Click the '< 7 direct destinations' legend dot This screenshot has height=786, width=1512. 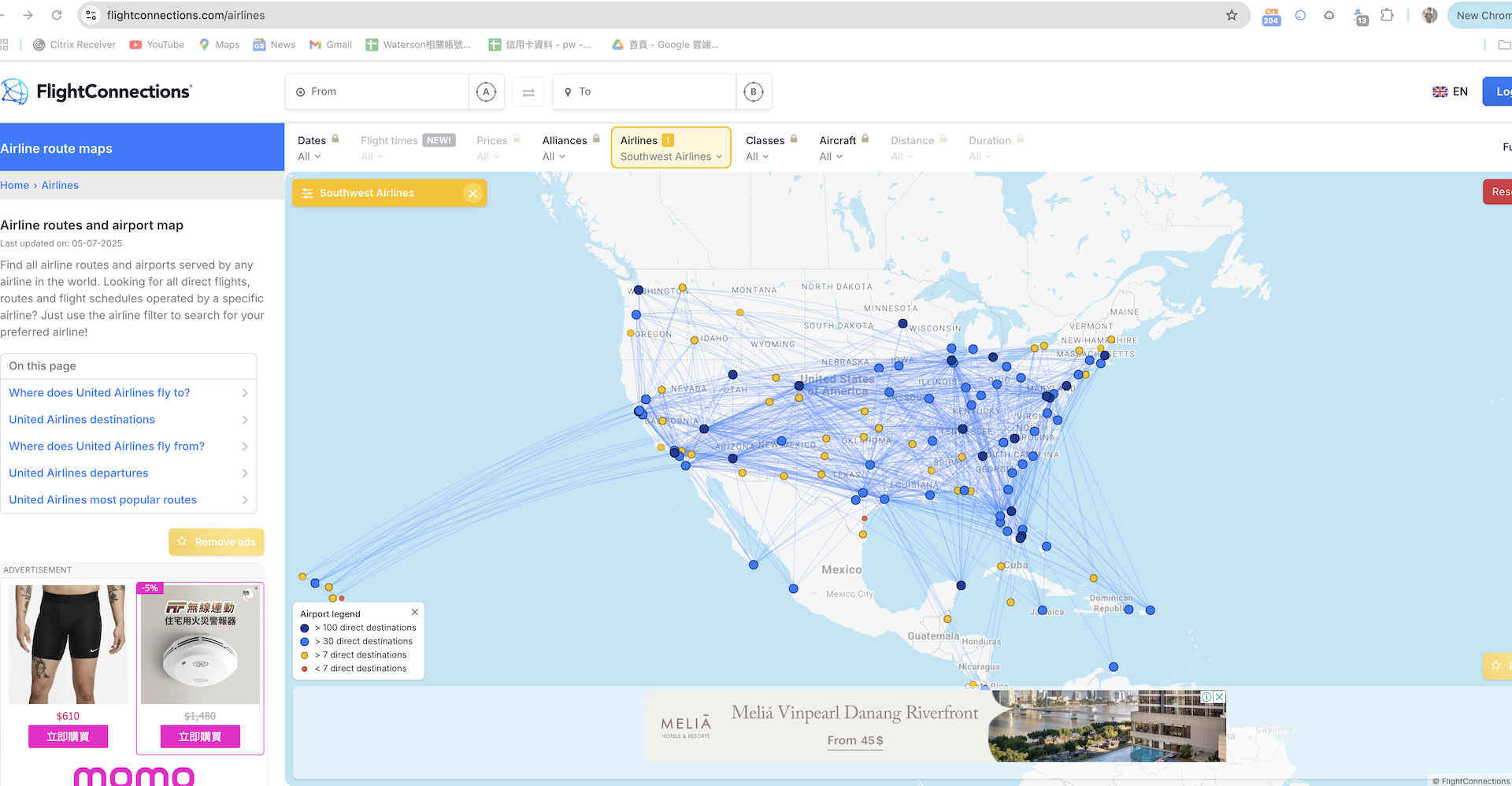305,669
